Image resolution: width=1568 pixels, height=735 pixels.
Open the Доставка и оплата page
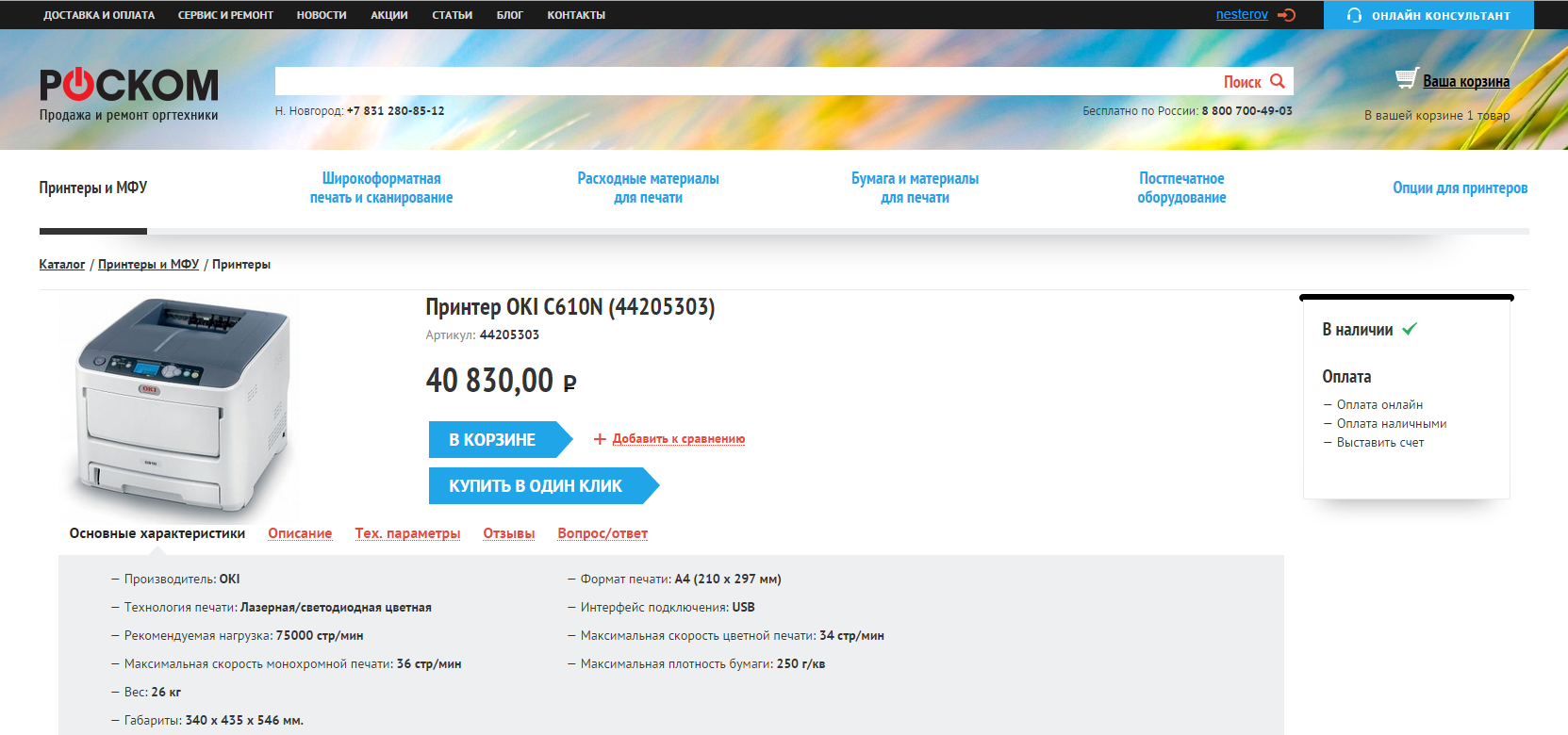pyautogui.click(x=99, y=15)
